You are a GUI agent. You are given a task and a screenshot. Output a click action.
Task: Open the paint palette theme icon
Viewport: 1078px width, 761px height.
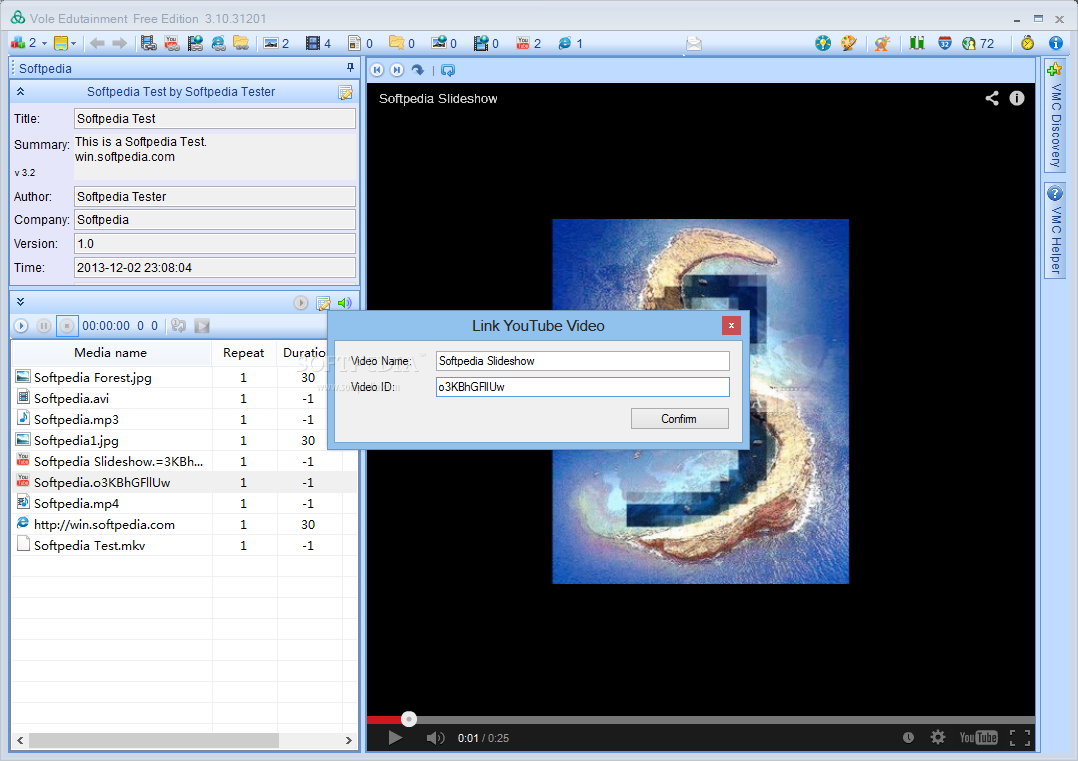(849, 43)
